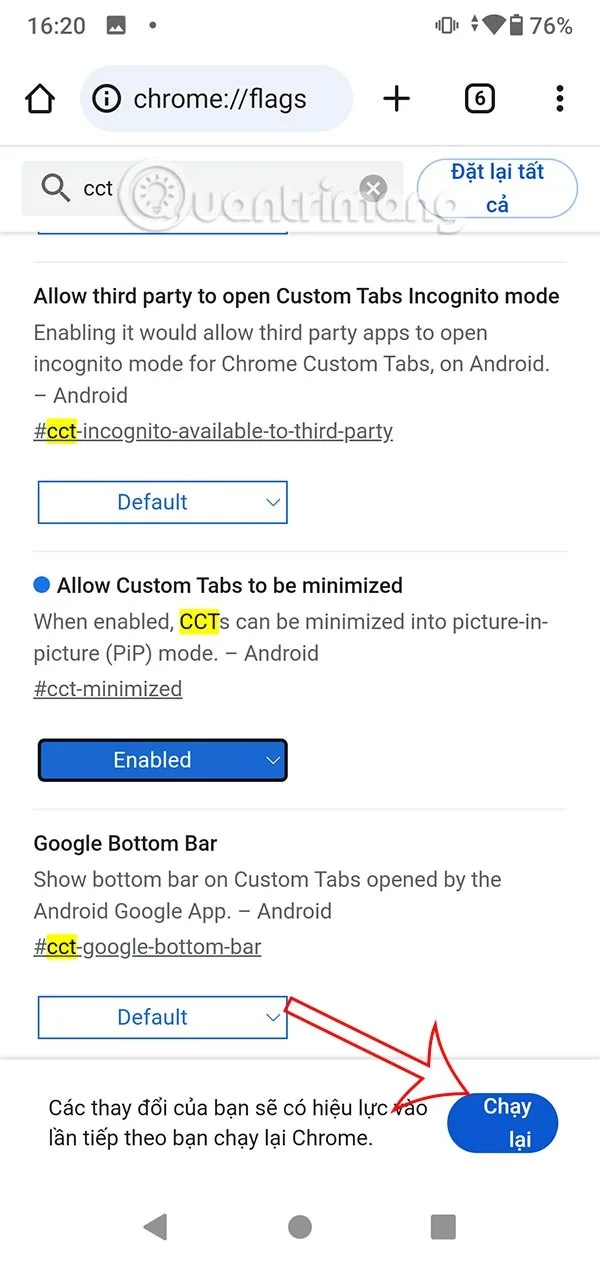Tap the Home icon beside the address bar
The image size is (600, 1267).
[39, 98]
